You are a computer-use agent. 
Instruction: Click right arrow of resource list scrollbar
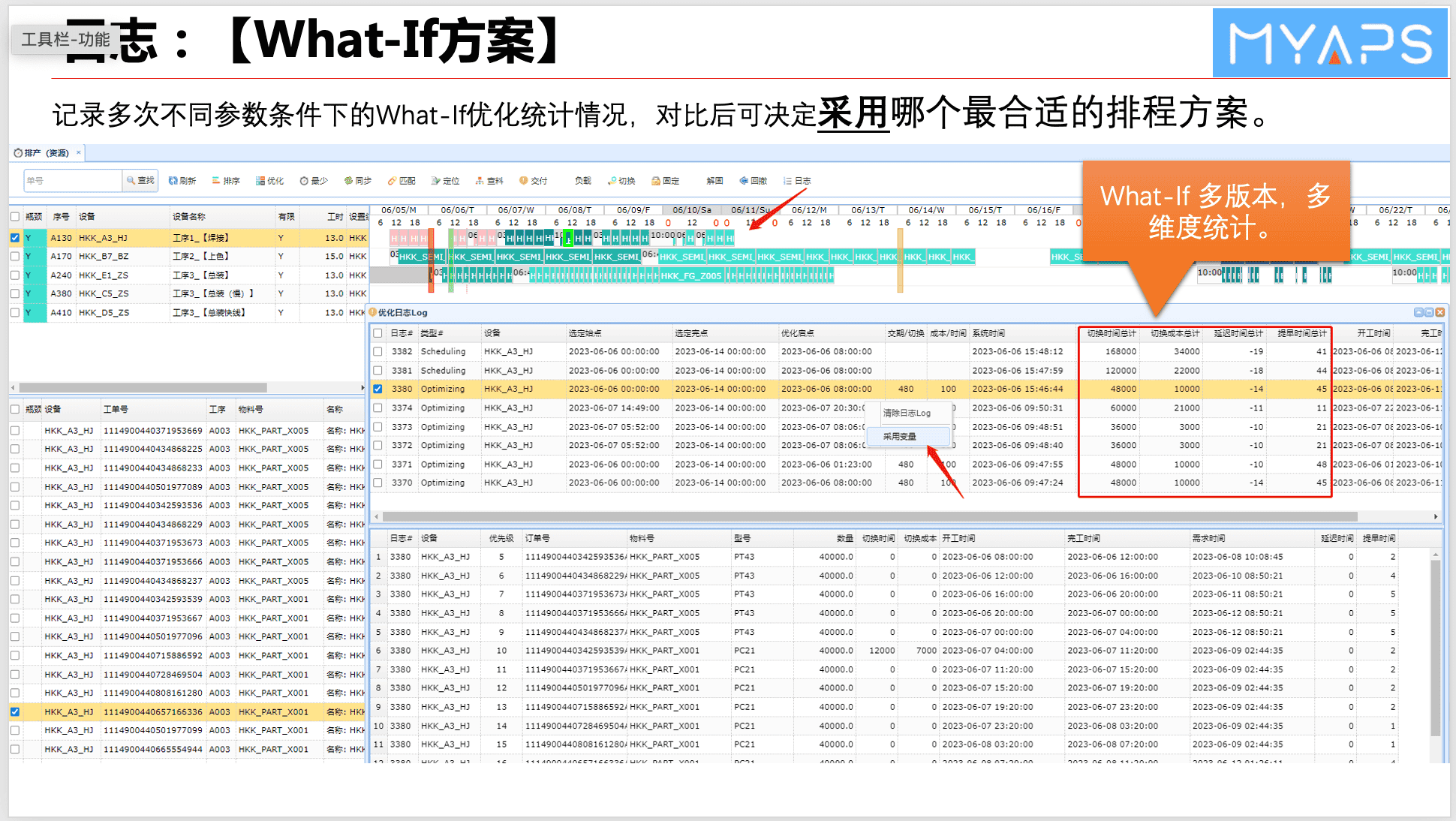pyautogui.click(x=362, y=388)
